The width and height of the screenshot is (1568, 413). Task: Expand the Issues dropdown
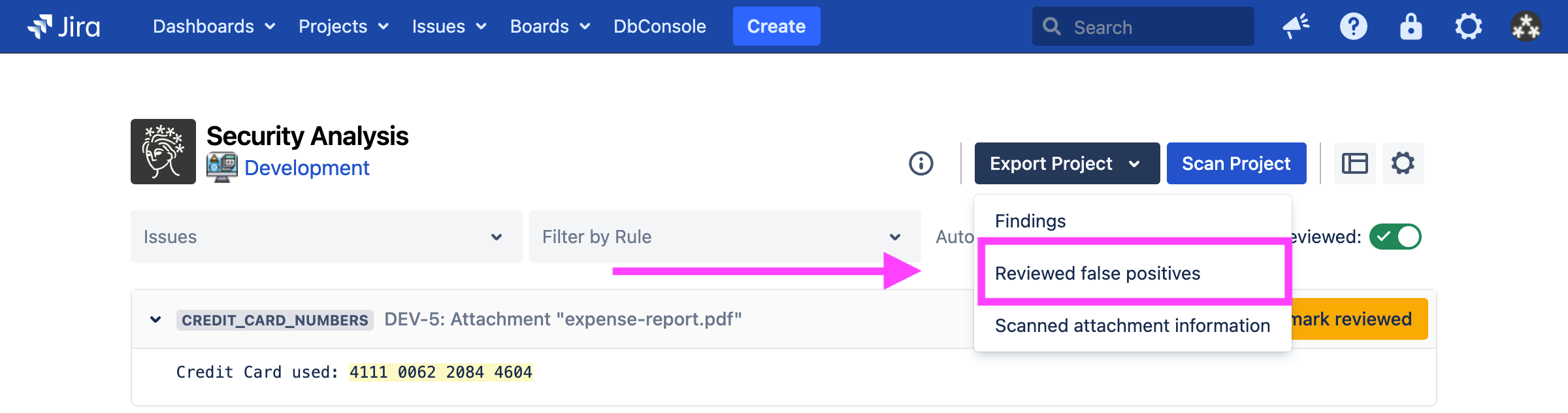tap(326, 237)
